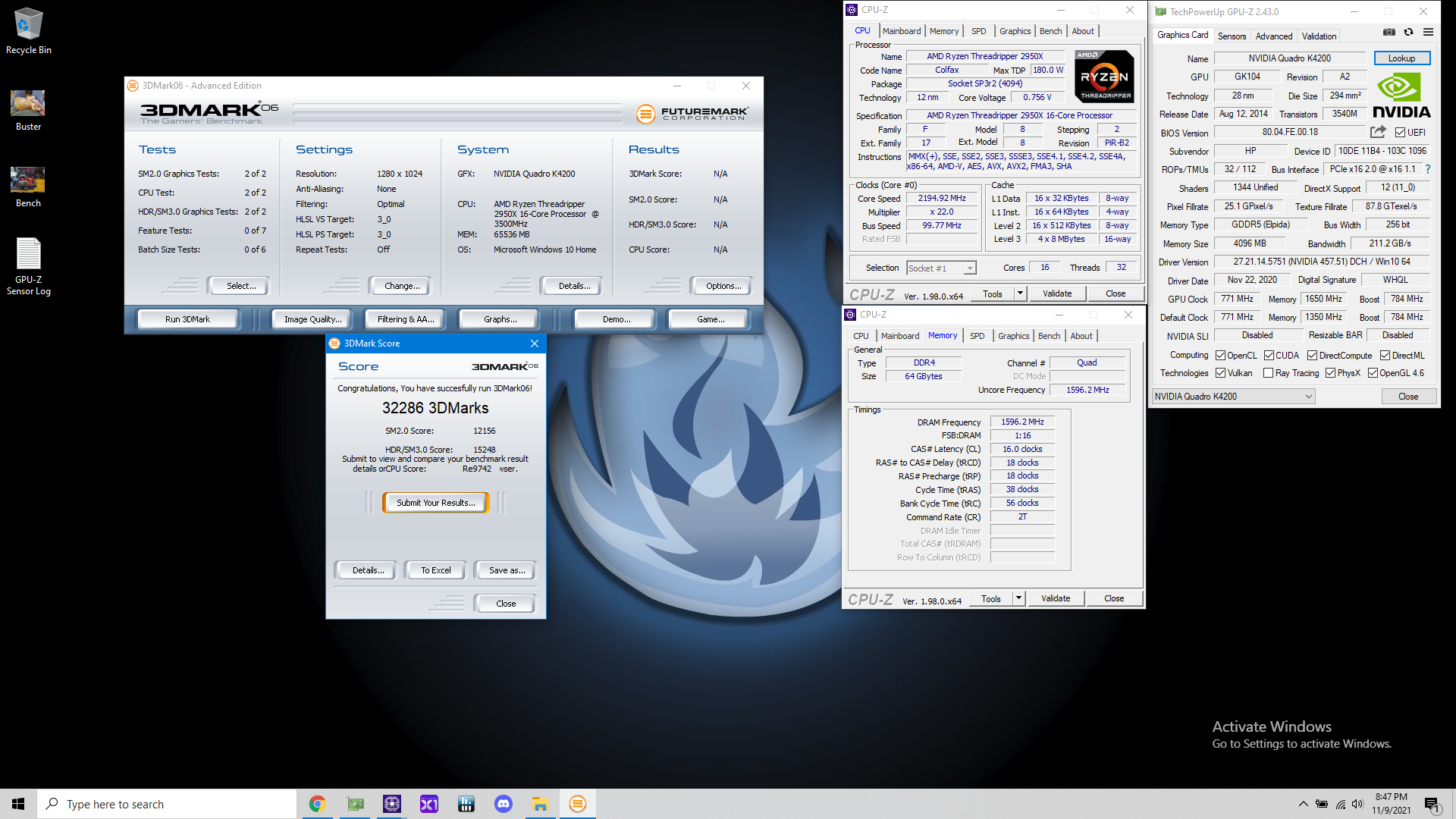Viewport: 1456px width, 819px height.
Task: Click share BIOS icon in GPU-Z
Action: click(1378, 132)
